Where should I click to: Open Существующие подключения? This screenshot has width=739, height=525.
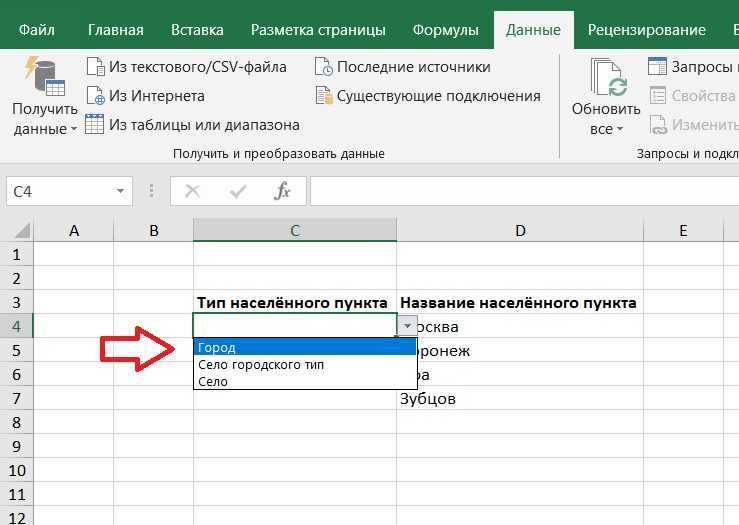[438, 96]
